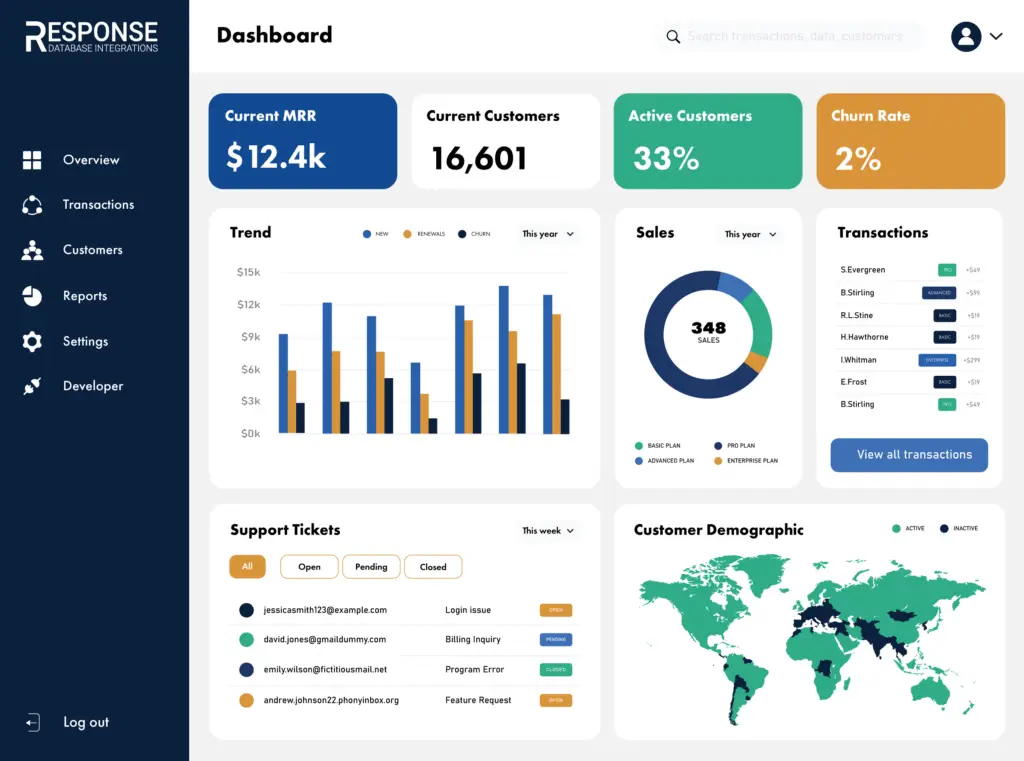The width and height of the screenshot is (1024, 761).
Task: Click the Developer plug icon
Action: coord(32,386)
